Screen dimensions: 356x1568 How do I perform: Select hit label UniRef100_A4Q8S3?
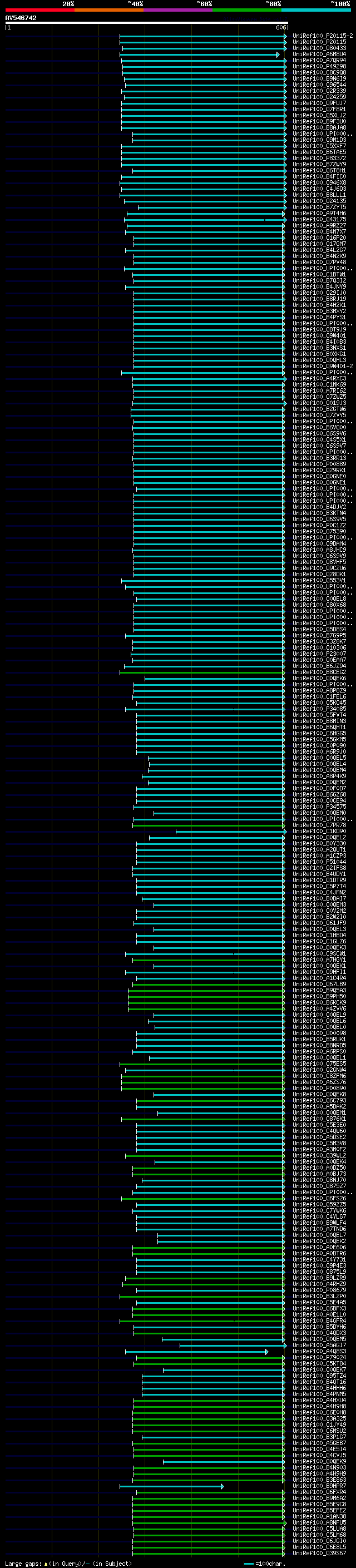[x=319, y=1351]
